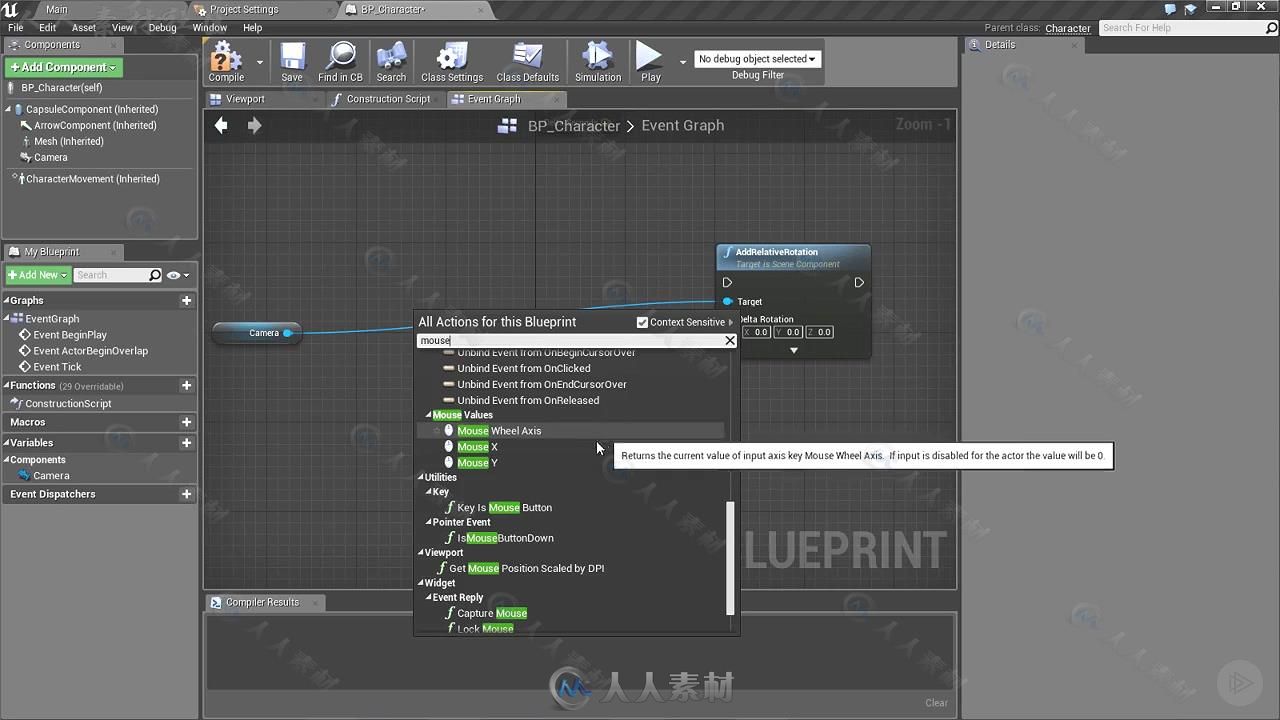Viewport: 1280px width, 720px height.
Task: Select IsMouseButtonDown action
Action: (505, 538)
